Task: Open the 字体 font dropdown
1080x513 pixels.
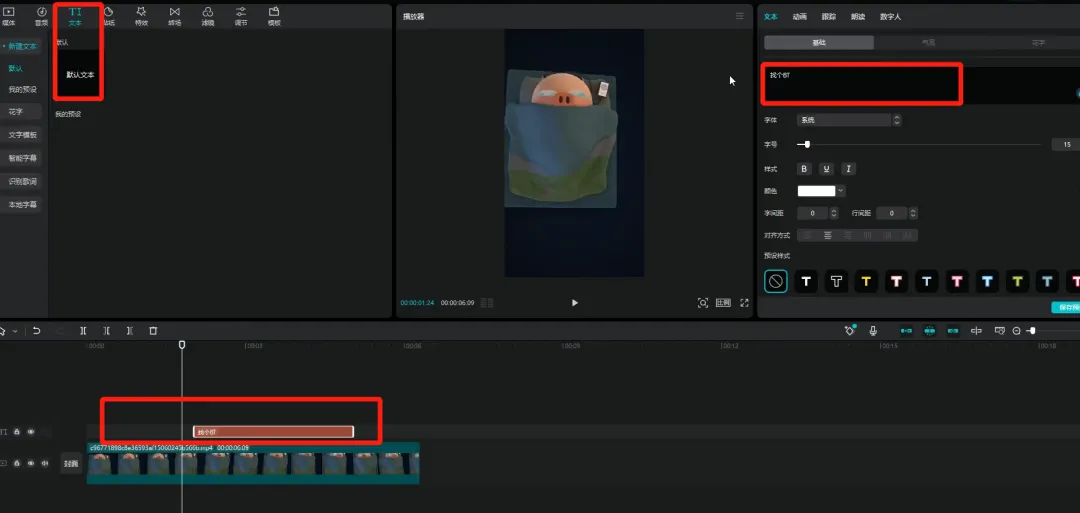Action: click(x=848, y=120)
